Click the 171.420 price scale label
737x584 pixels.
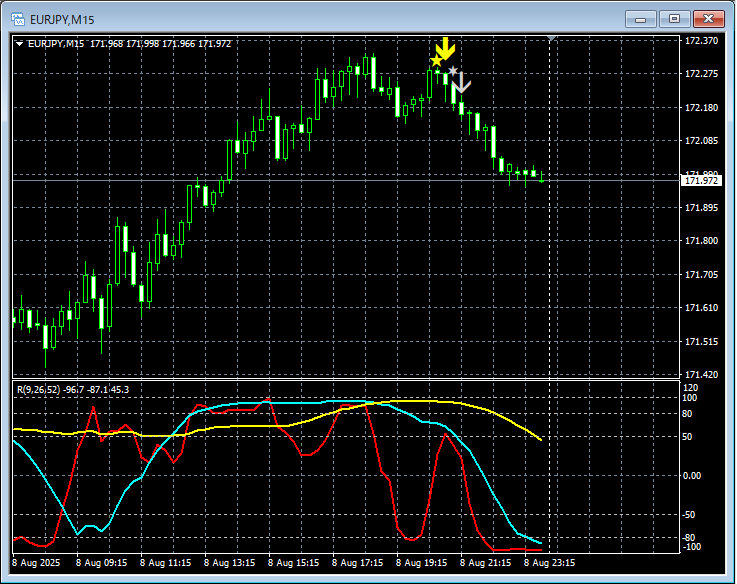[x=701, y=375]
